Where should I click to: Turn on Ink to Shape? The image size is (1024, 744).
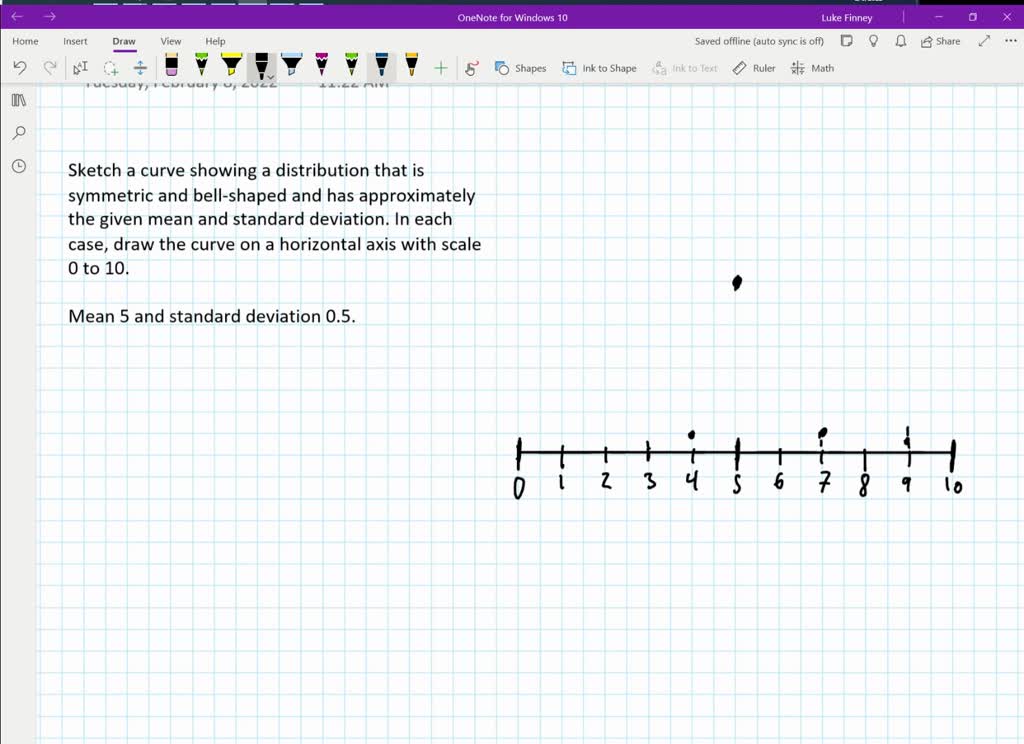click(600, 68)
